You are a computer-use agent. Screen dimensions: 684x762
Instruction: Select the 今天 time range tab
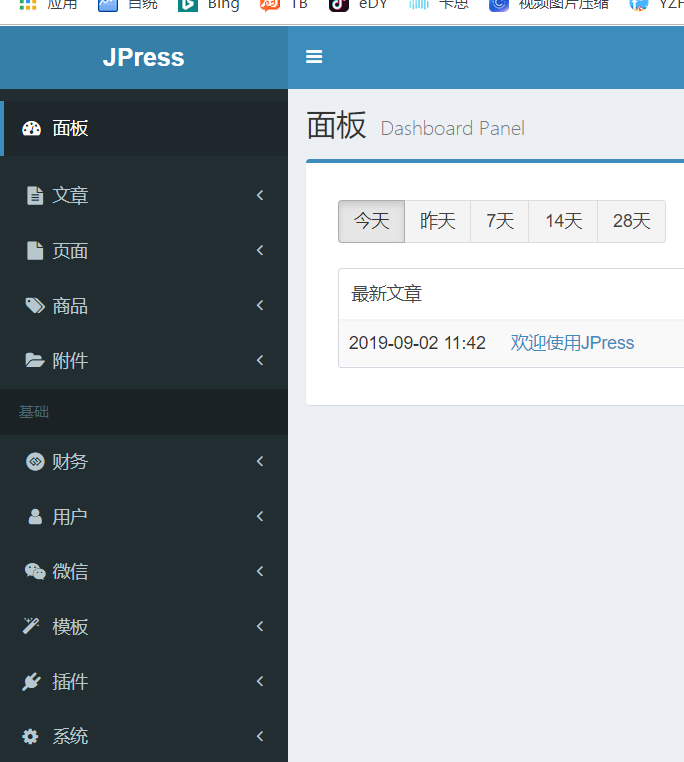[371, 221]
